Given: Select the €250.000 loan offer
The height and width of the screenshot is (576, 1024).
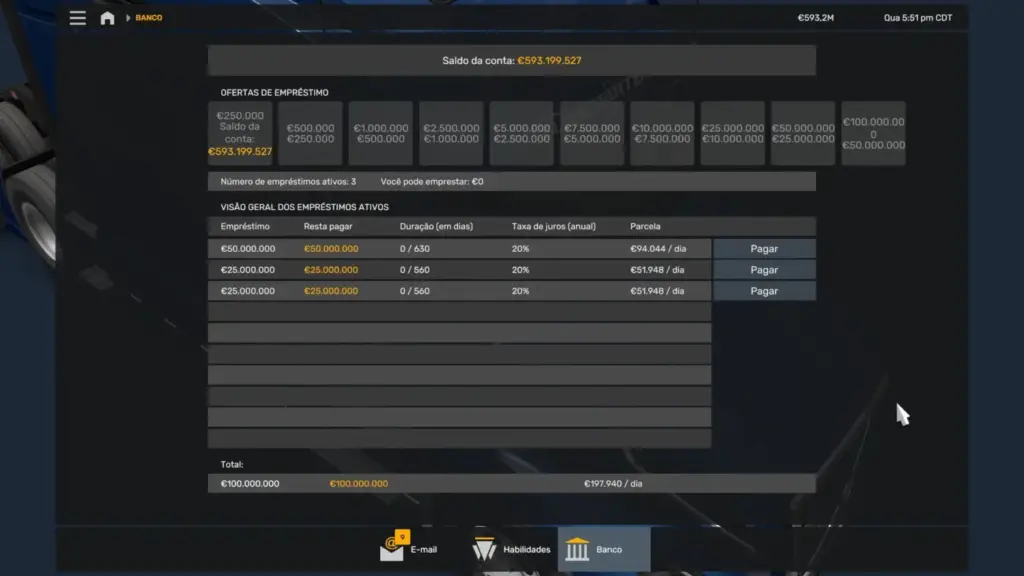Looking at the screenshot, I should 240,133.
